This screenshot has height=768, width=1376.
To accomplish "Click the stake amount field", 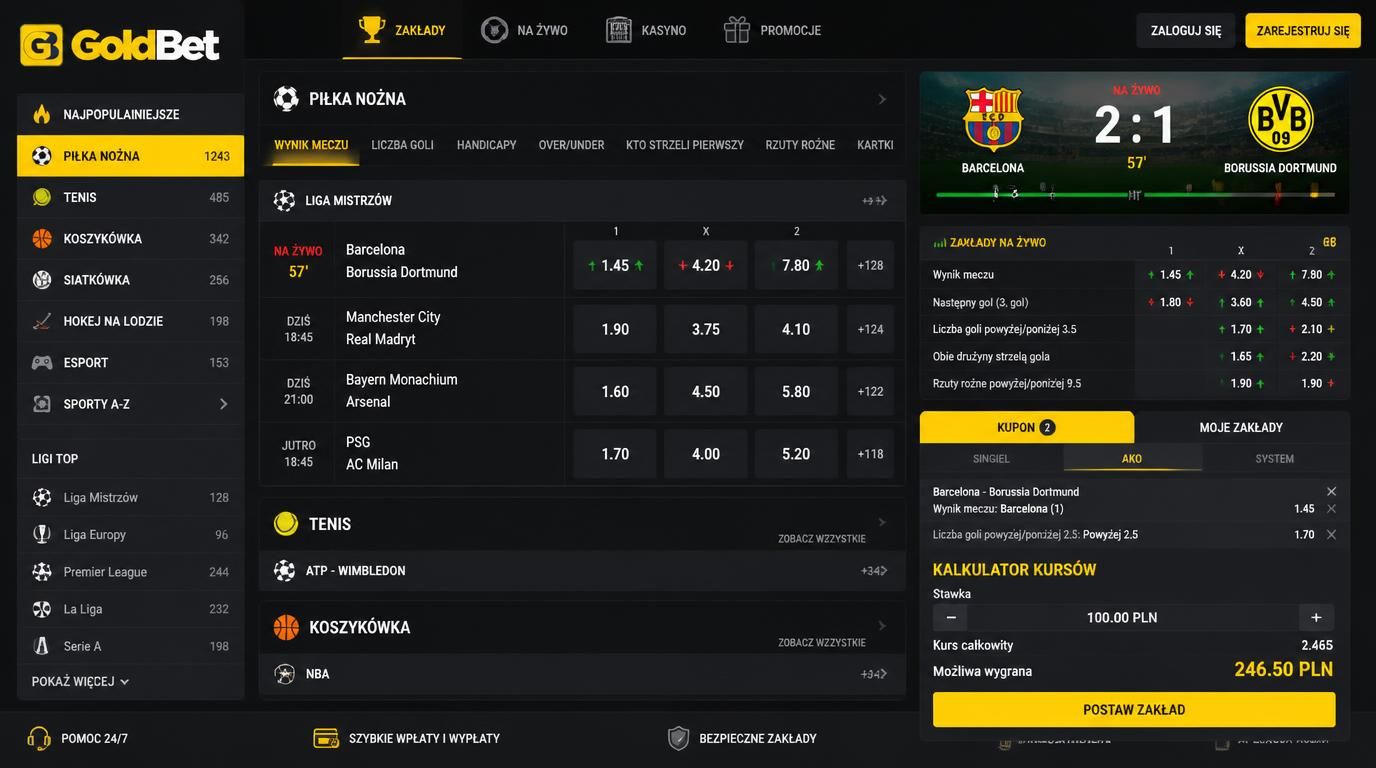I will [x=1122, y=618].
